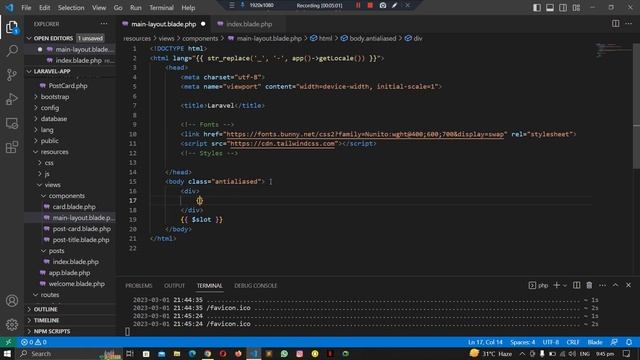
Task: Stop the screen recording
Action: 370,5
